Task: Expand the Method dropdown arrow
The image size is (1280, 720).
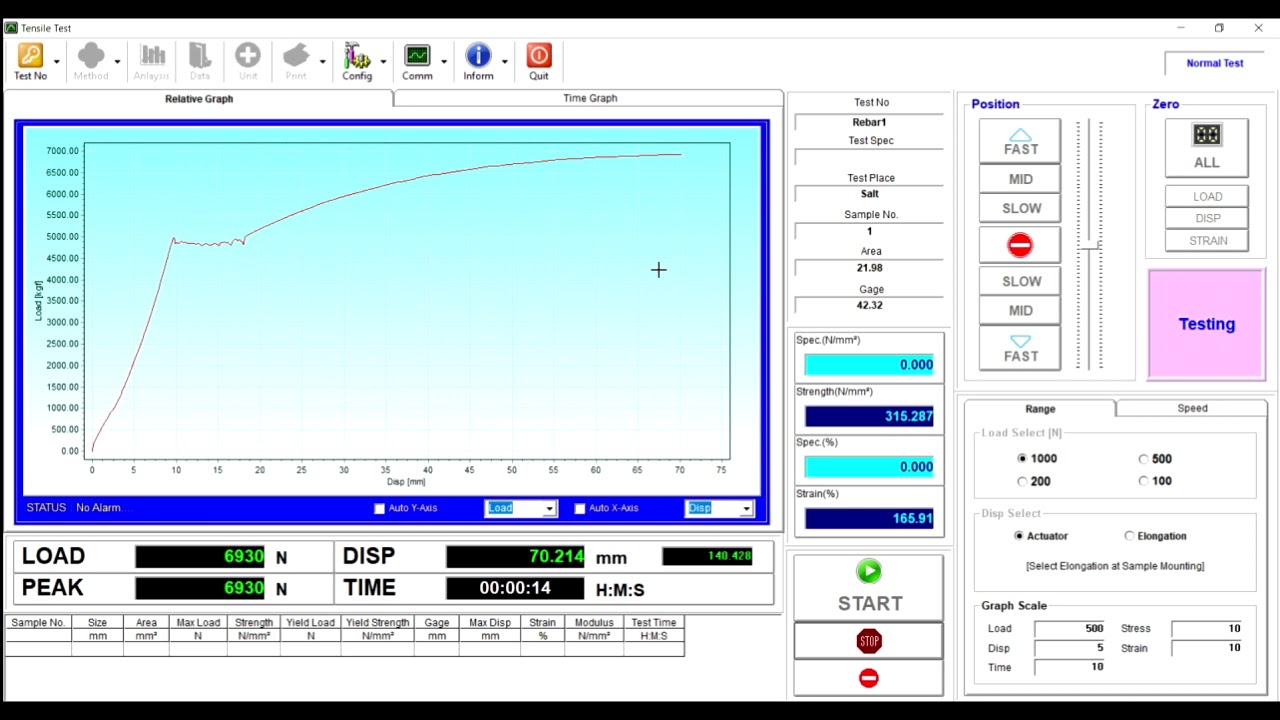Action: (x=117, y=62)
